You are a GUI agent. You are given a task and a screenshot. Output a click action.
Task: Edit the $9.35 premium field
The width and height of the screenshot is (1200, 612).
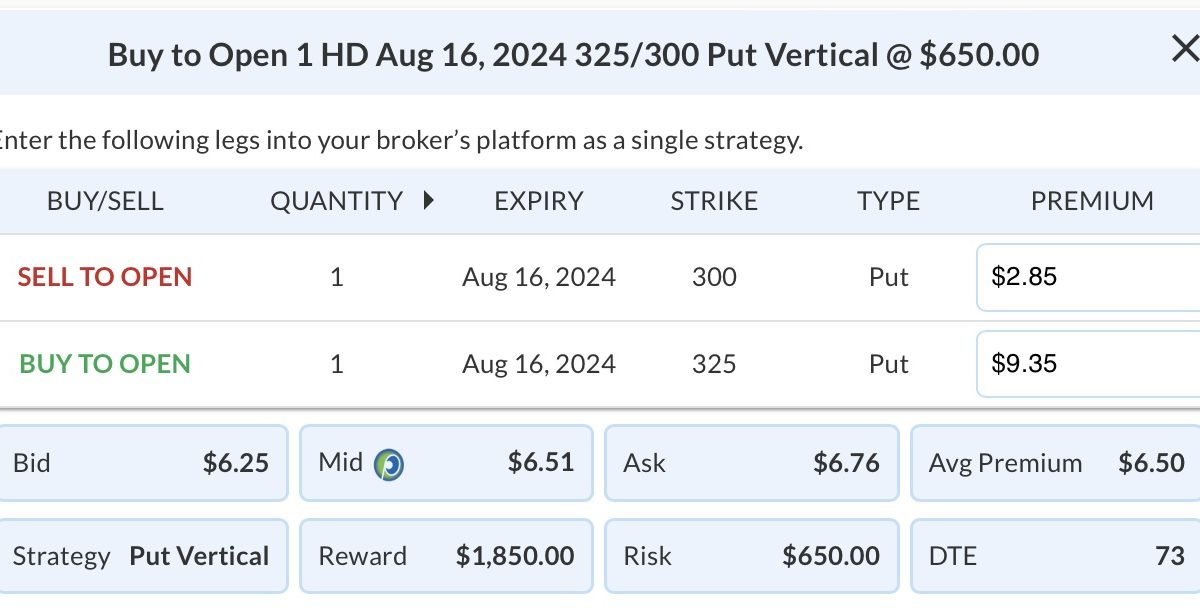tap(1089, 364)
